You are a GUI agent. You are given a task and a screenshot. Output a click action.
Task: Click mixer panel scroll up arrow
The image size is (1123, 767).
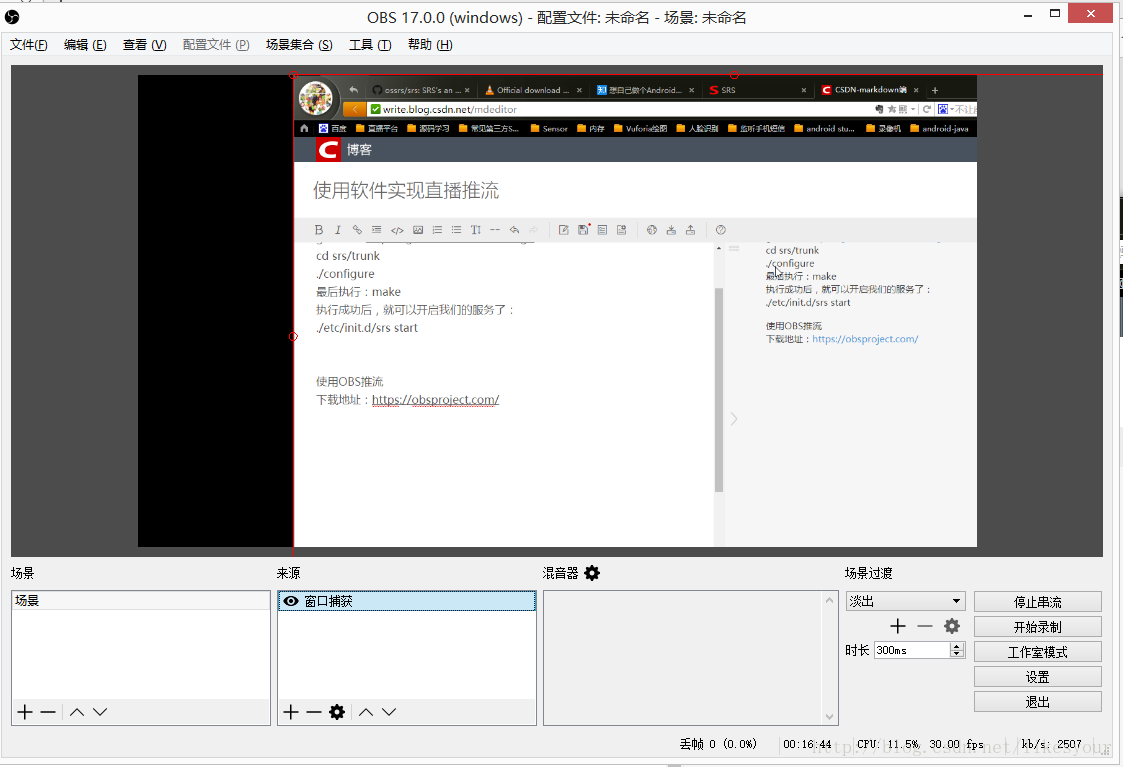(829, 600)
